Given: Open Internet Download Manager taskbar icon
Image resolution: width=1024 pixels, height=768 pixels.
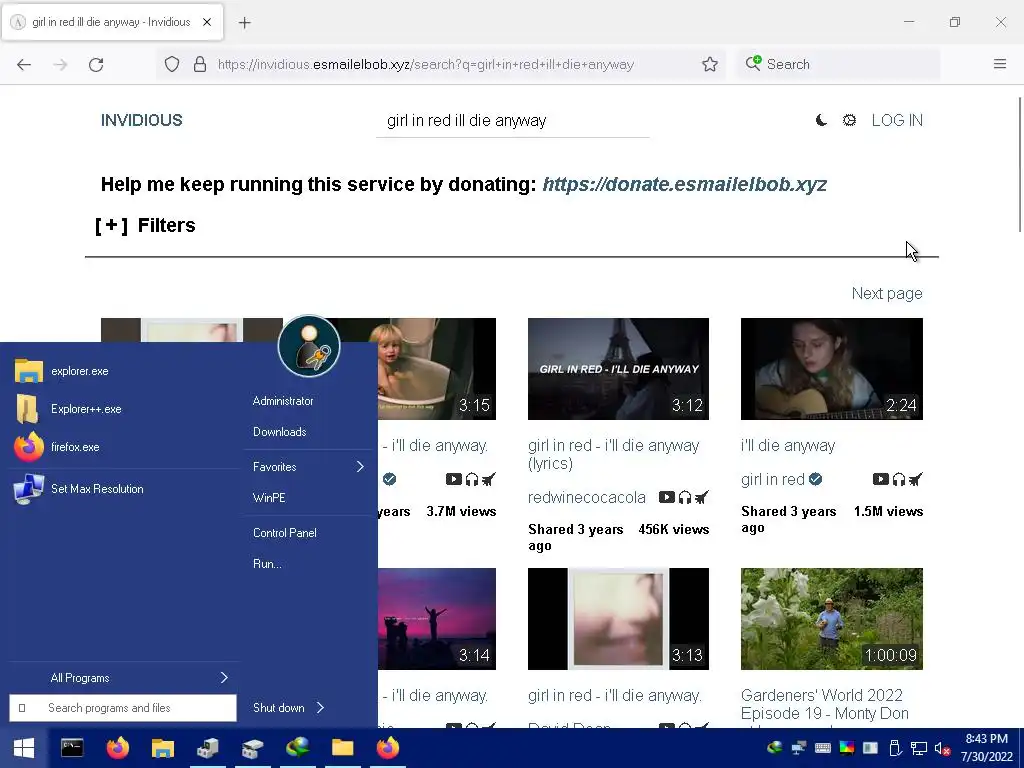Looking at the screenshot, I should pos(297,748).
